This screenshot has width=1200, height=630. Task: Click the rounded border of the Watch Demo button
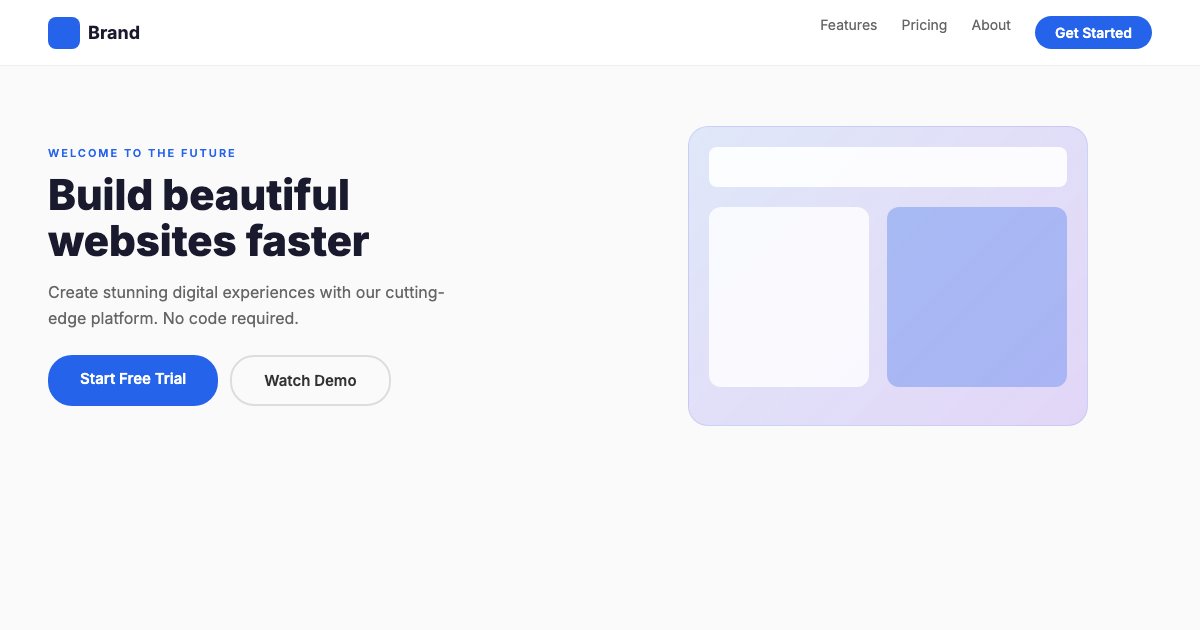[x=310, y=358]
